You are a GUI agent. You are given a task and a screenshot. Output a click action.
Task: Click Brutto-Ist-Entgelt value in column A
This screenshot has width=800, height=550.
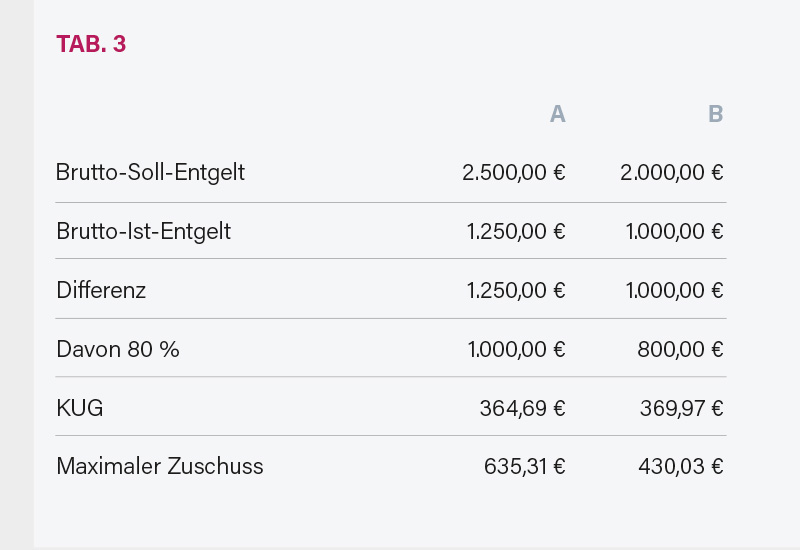(516, 231)
